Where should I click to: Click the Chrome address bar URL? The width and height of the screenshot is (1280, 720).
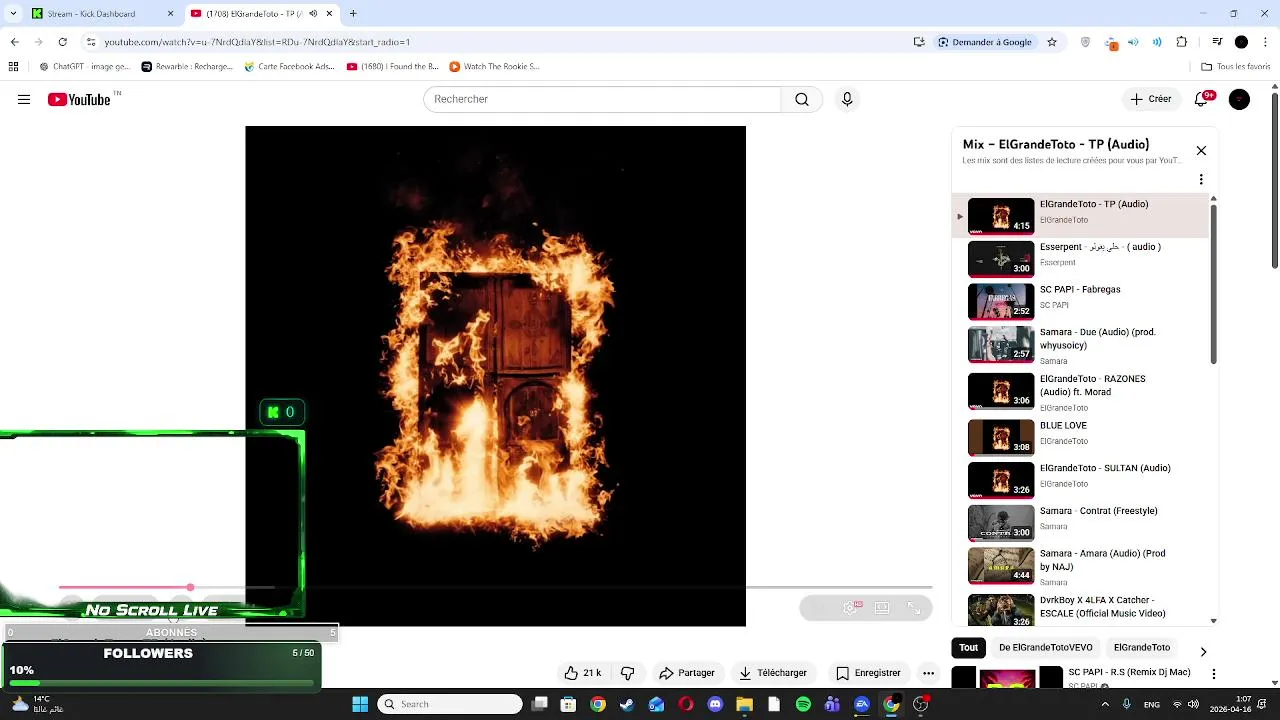pos(257,42)
